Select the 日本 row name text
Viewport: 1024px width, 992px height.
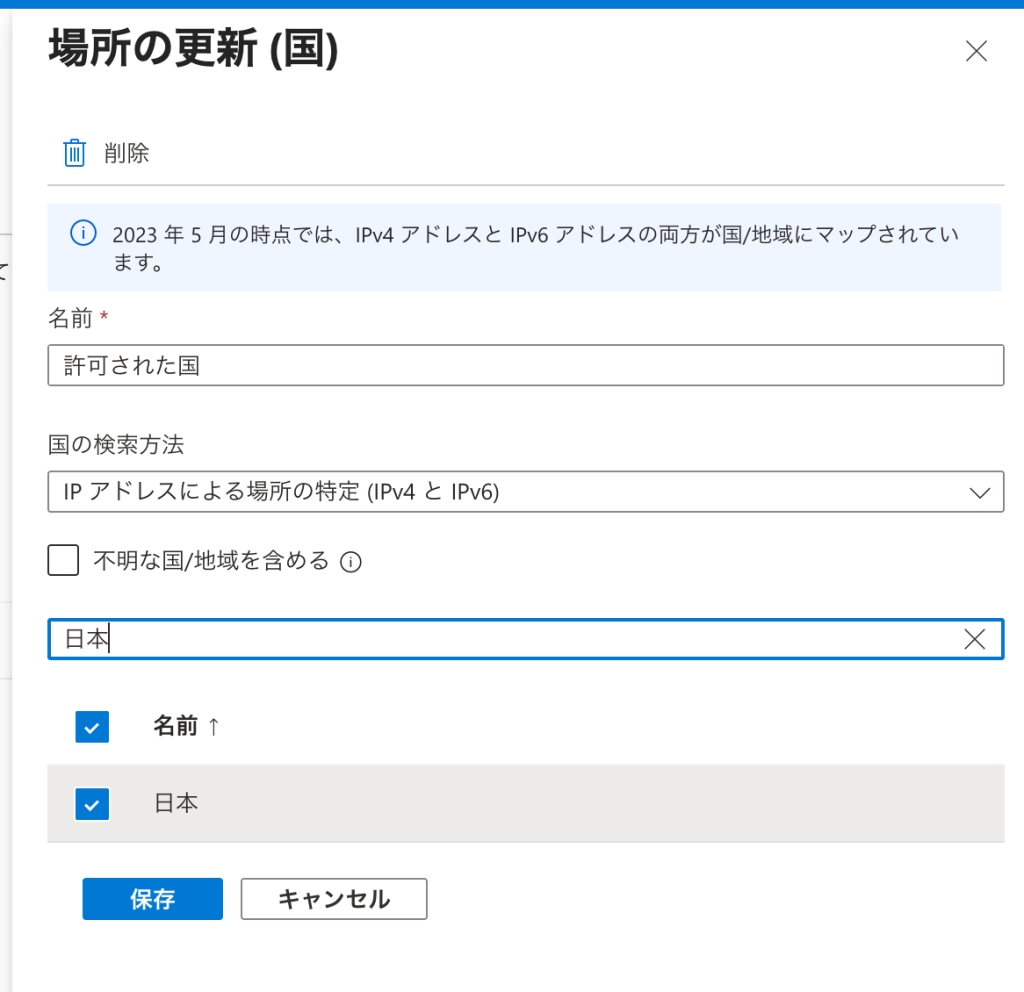[176, 803]
